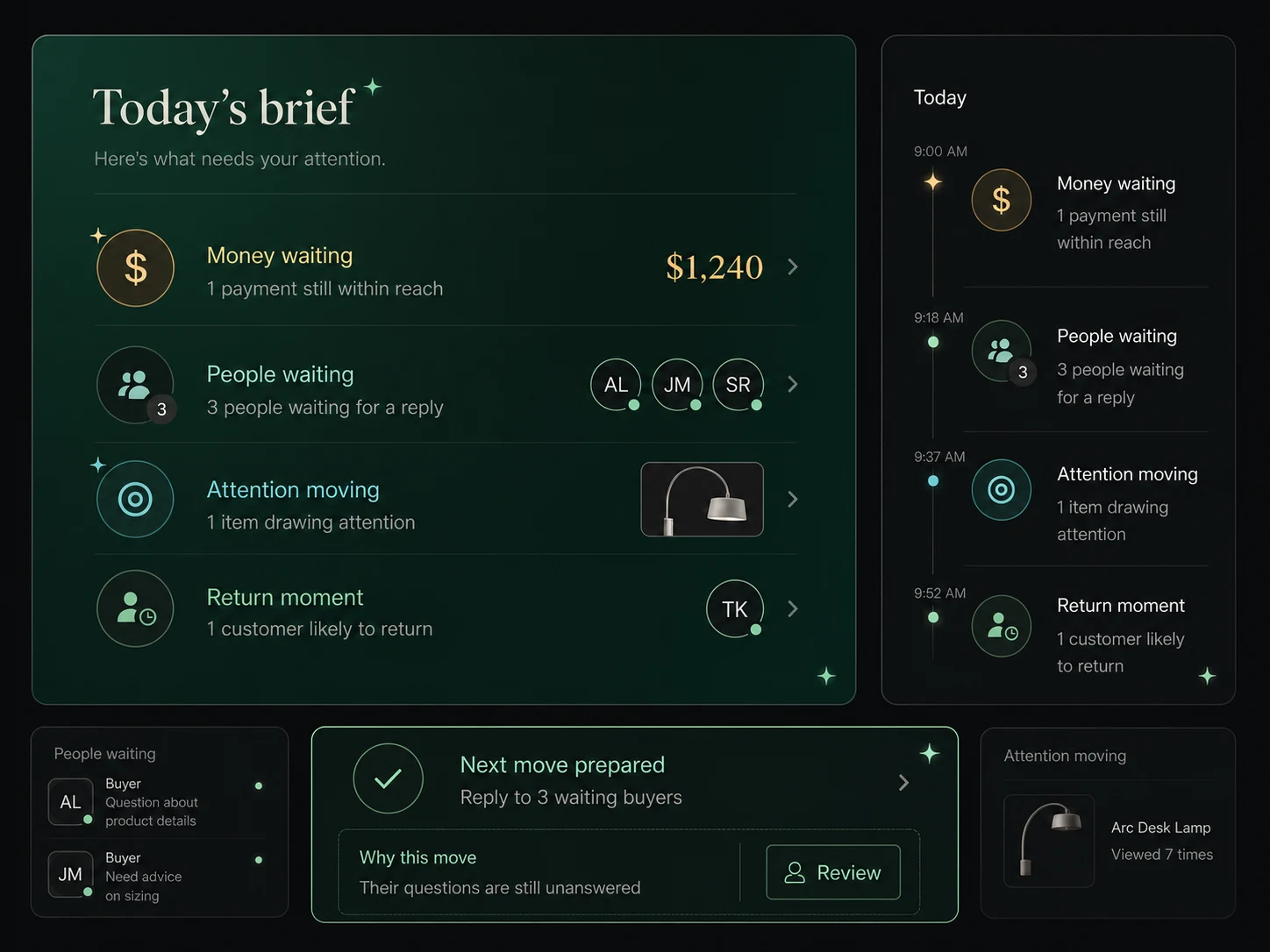The height and width of the screenshot is (952, 1270).
Task: Click 'Arc Desk Lamp' product name
Action: pos(1161,828)
